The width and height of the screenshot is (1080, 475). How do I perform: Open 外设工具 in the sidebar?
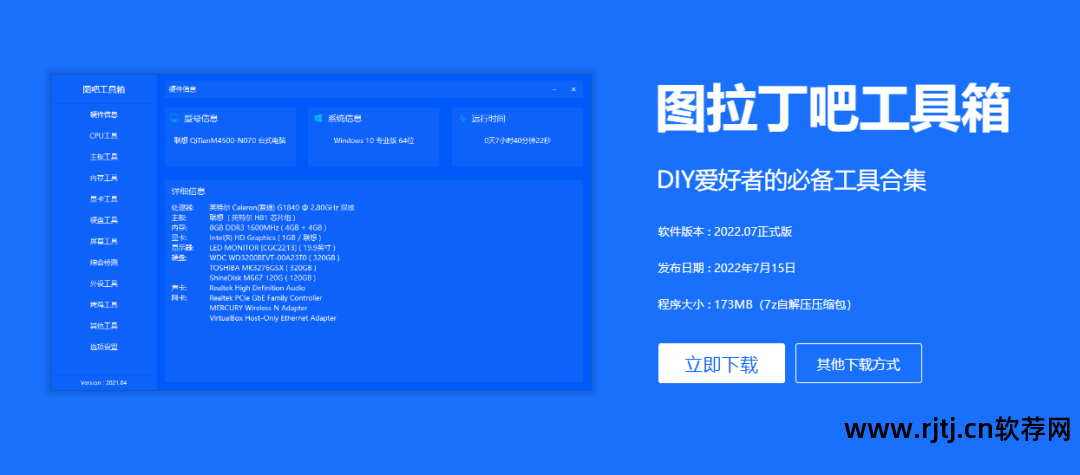(x=103, y=284)
